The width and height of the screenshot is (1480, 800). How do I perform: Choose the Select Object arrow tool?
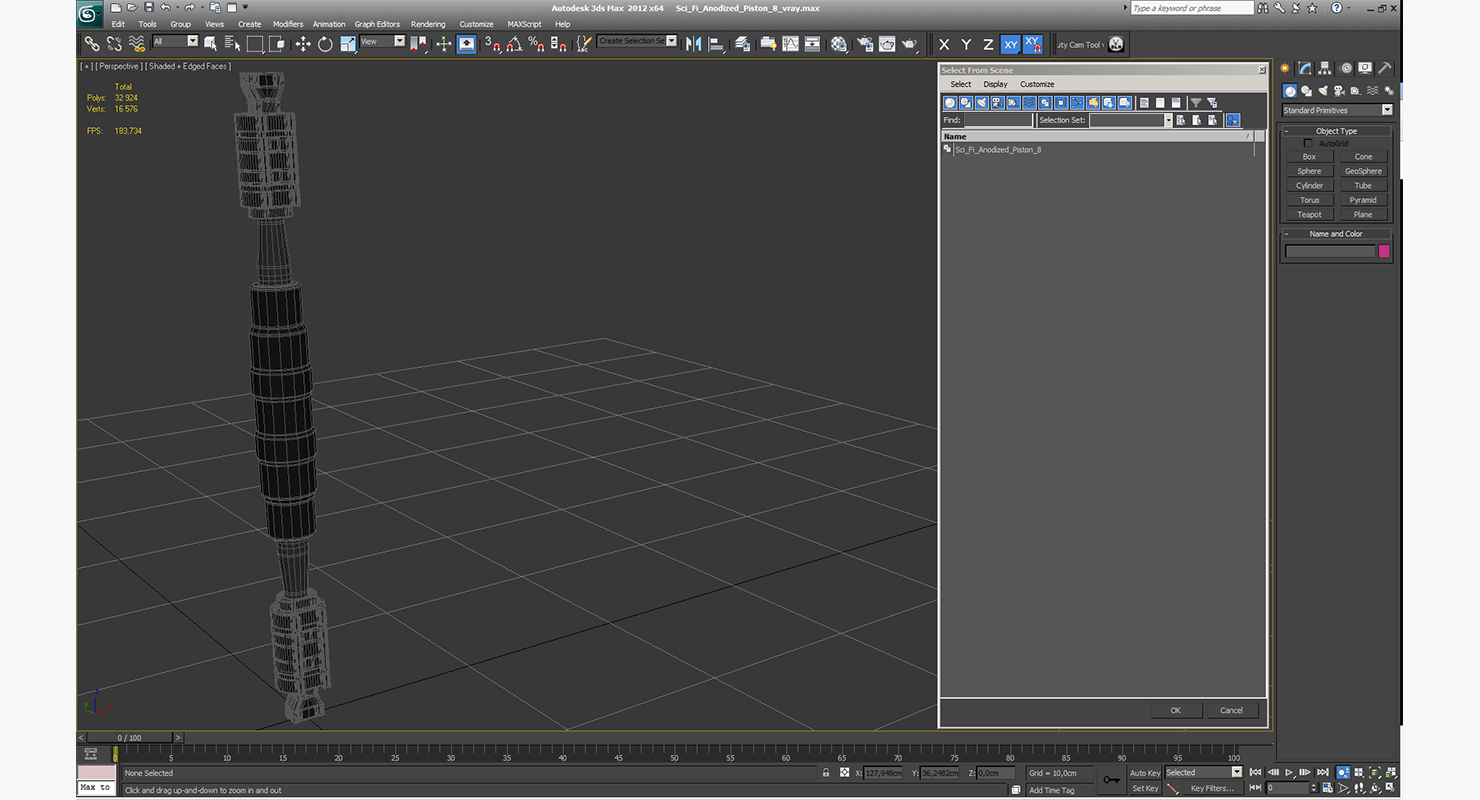[210, 44]
